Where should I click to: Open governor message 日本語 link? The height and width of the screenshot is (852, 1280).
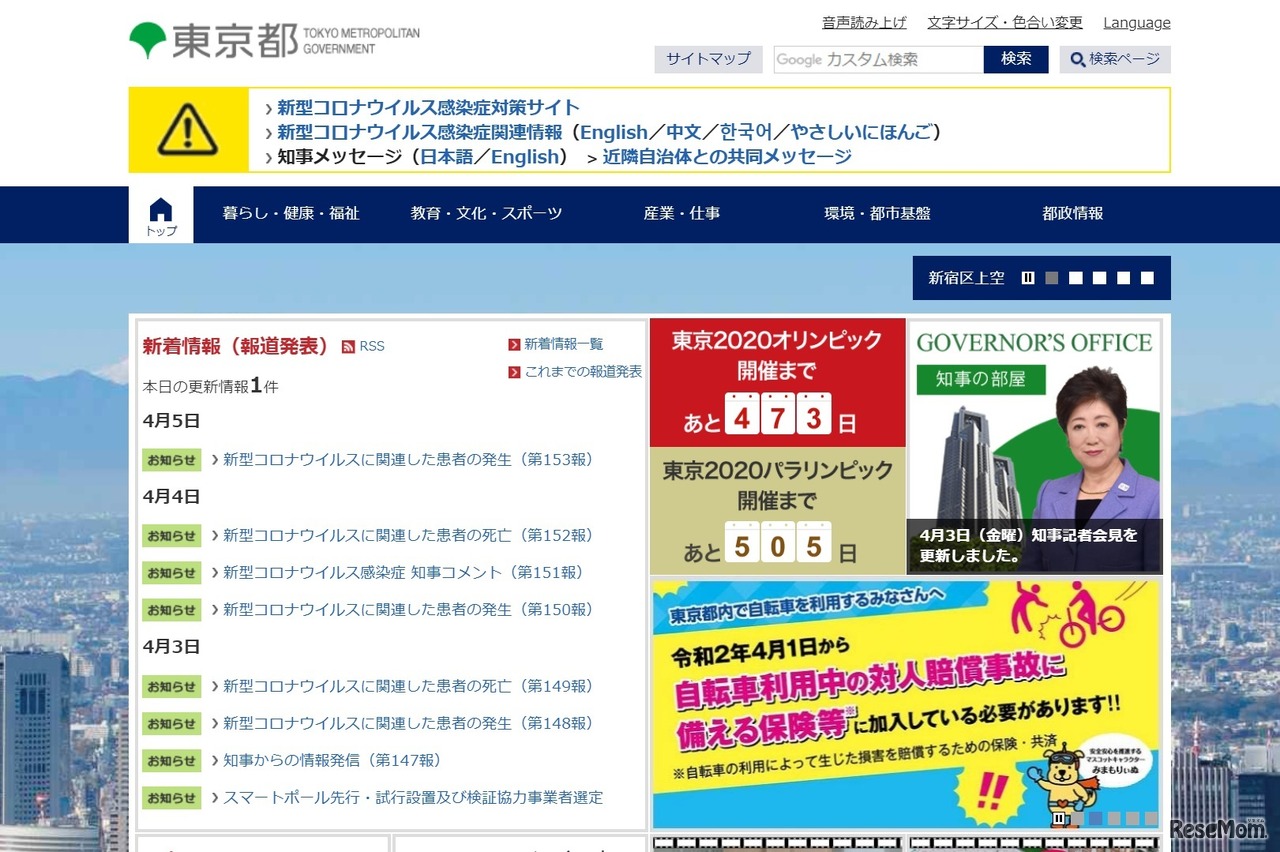446,157
